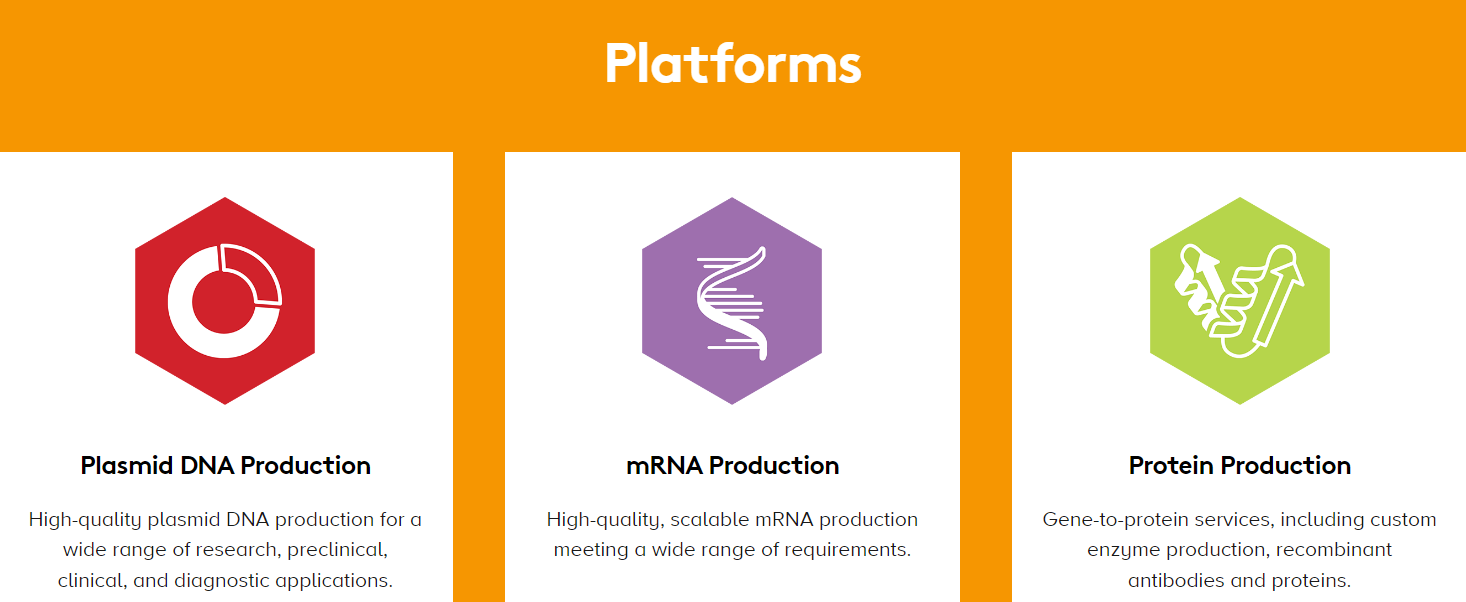1466x602 pixels.
Task: Click text starting 'Gene-to-protein services'
Action: coord(1239,520)
